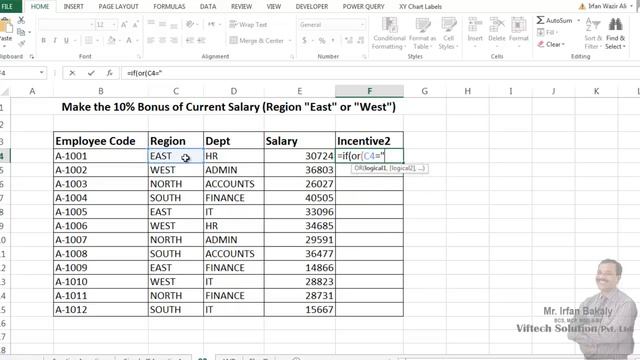Expand AutoSum dropdown arrow
Image resolution: width=640 pixels, height=360 pixels.
point(578,20)
